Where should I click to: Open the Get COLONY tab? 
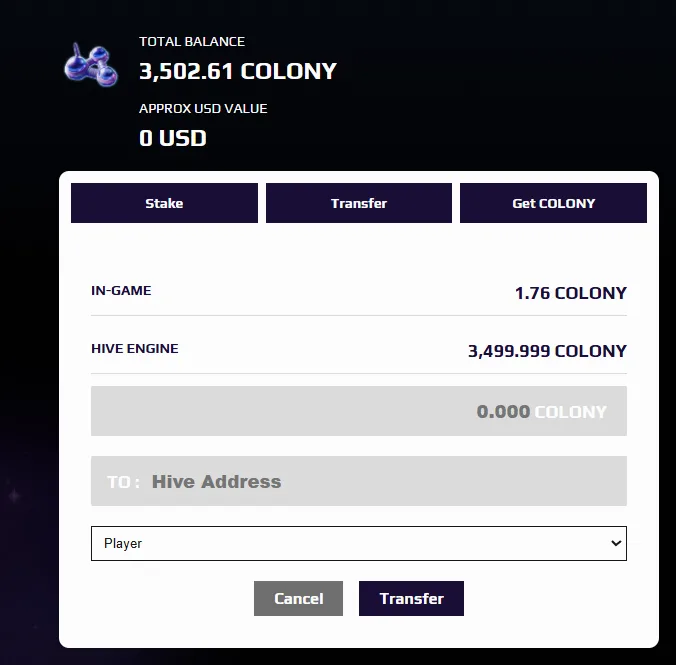coord(553,203)
